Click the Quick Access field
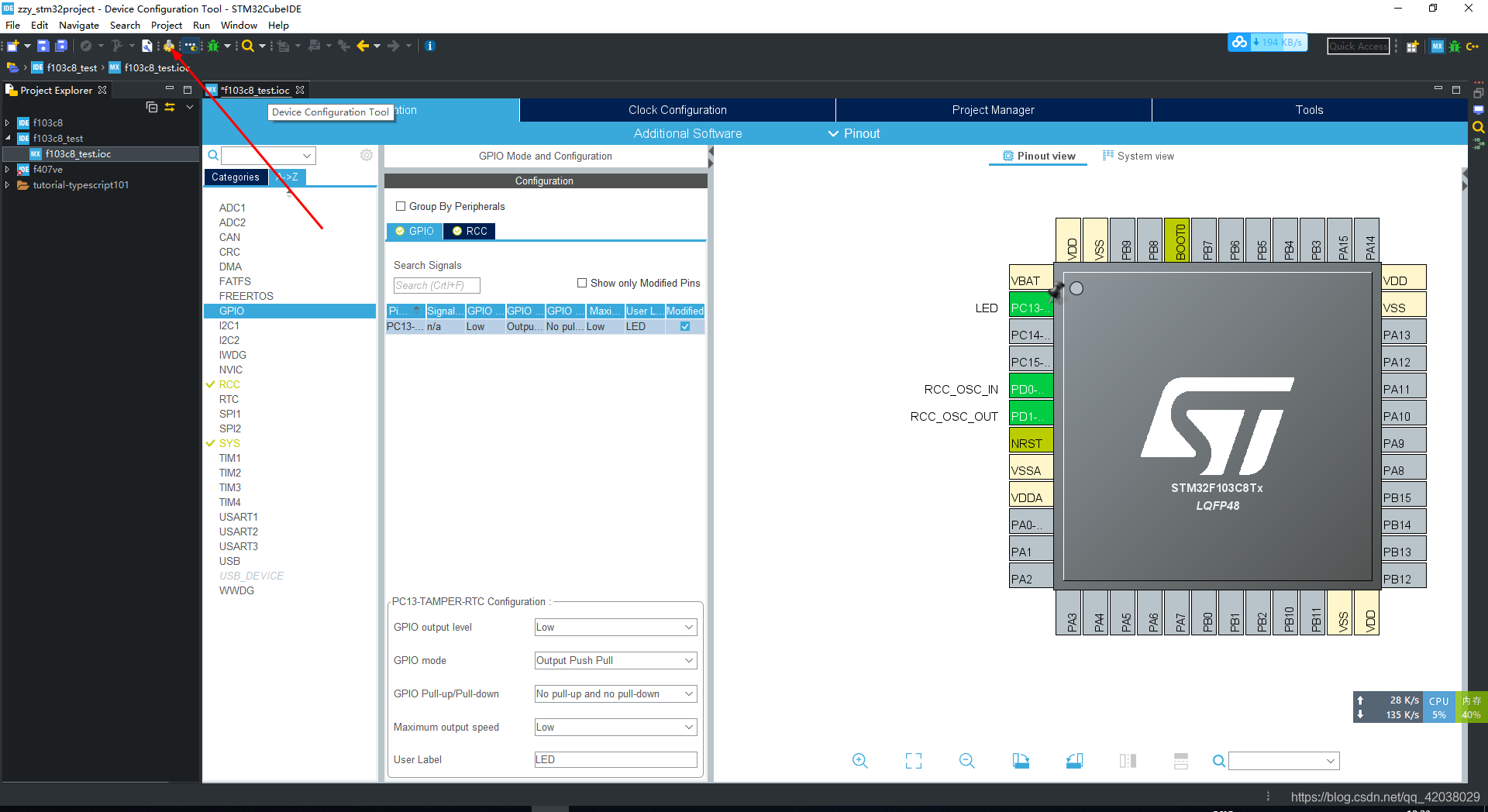The width and height of the screenshot is (1488, 812). coord(1358,46)
